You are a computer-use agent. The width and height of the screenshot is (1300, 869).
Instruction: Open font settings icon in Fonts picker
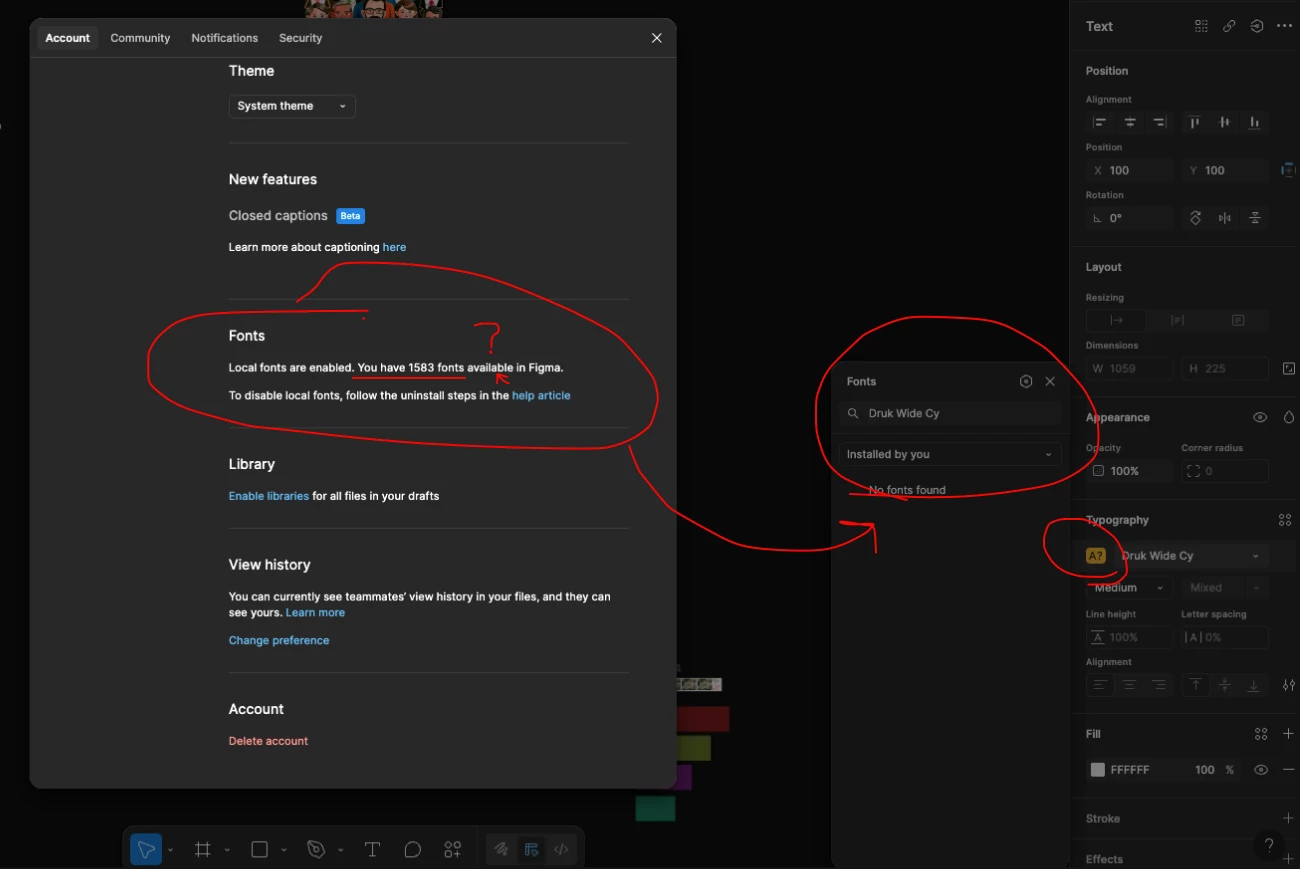tap(1025, 381)
